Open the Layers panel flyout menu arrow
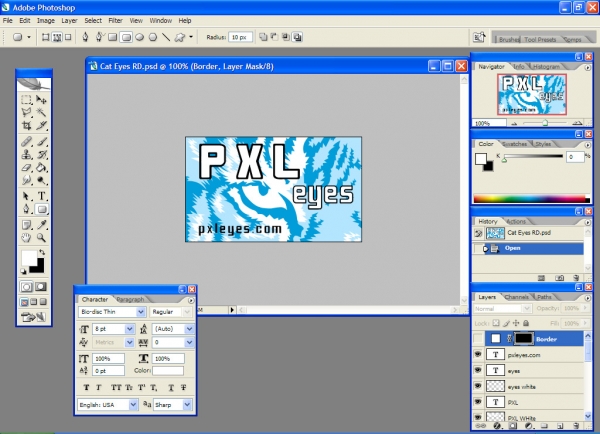The height and width of the screenshot is (434, 600). pos(588,297)
